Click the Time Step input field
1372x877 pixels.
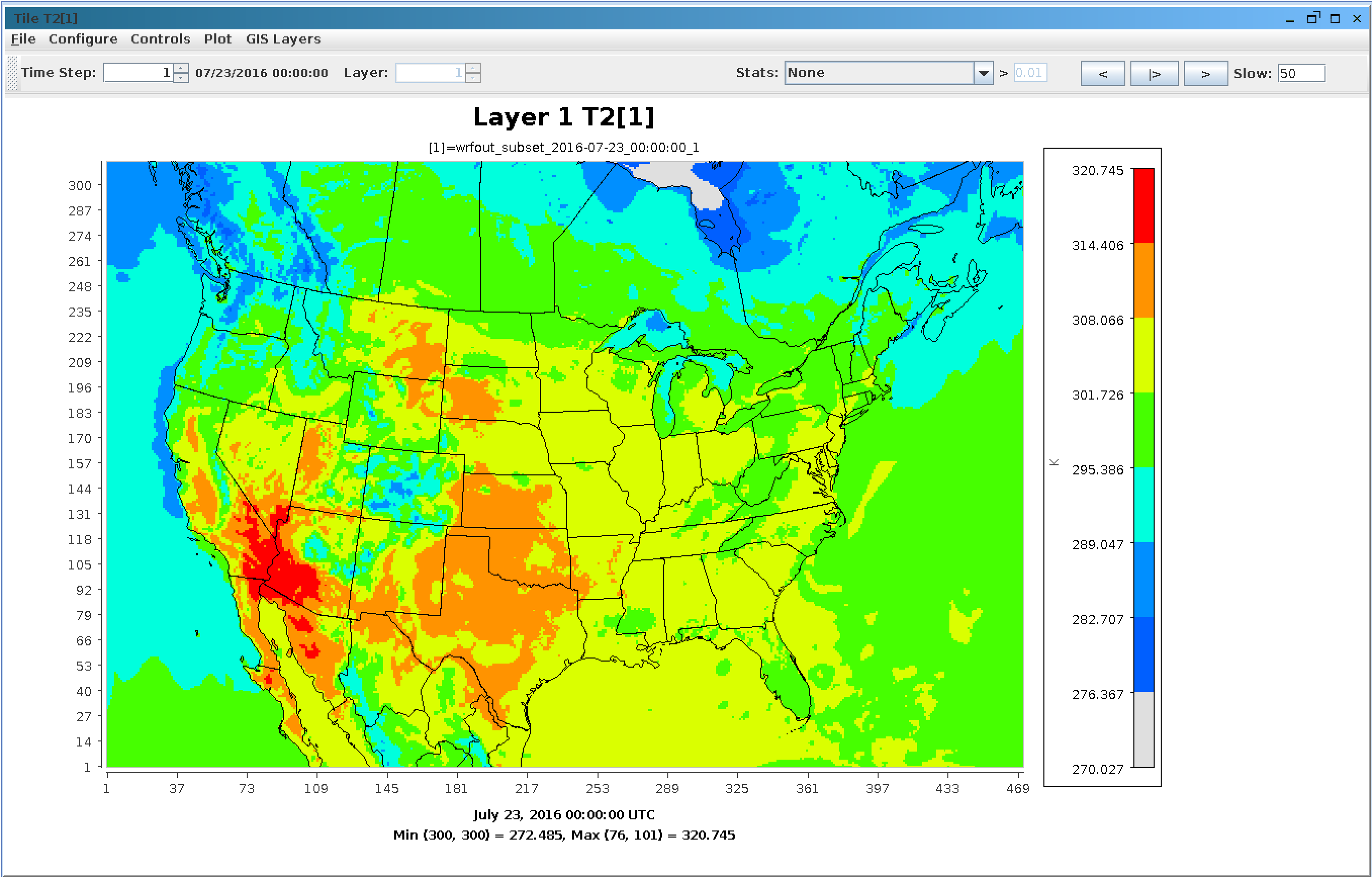[139, 72]
